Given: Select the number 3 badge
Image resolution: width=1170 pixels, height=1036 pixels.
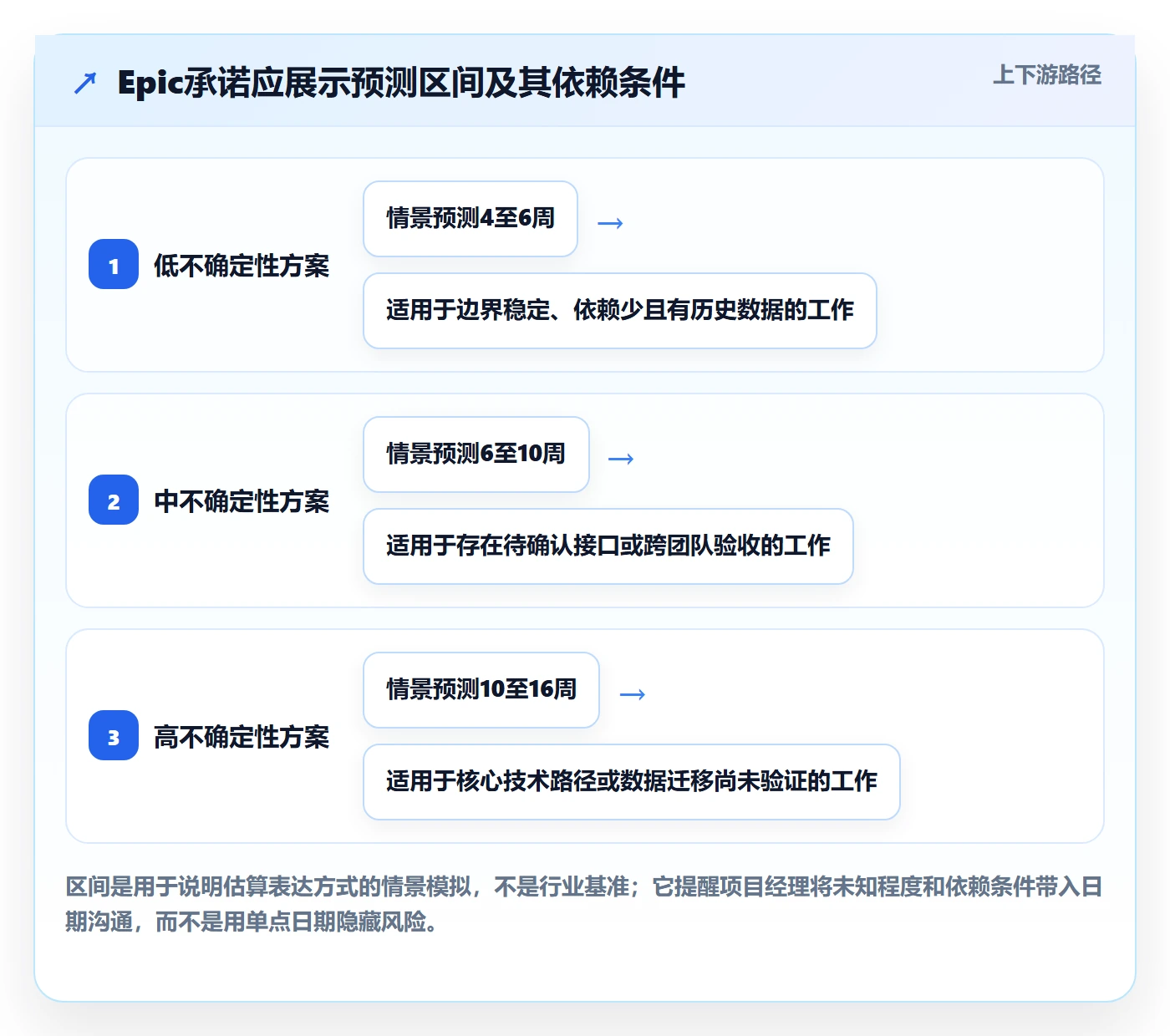Looking at the screenshot, I should point(114,735).
